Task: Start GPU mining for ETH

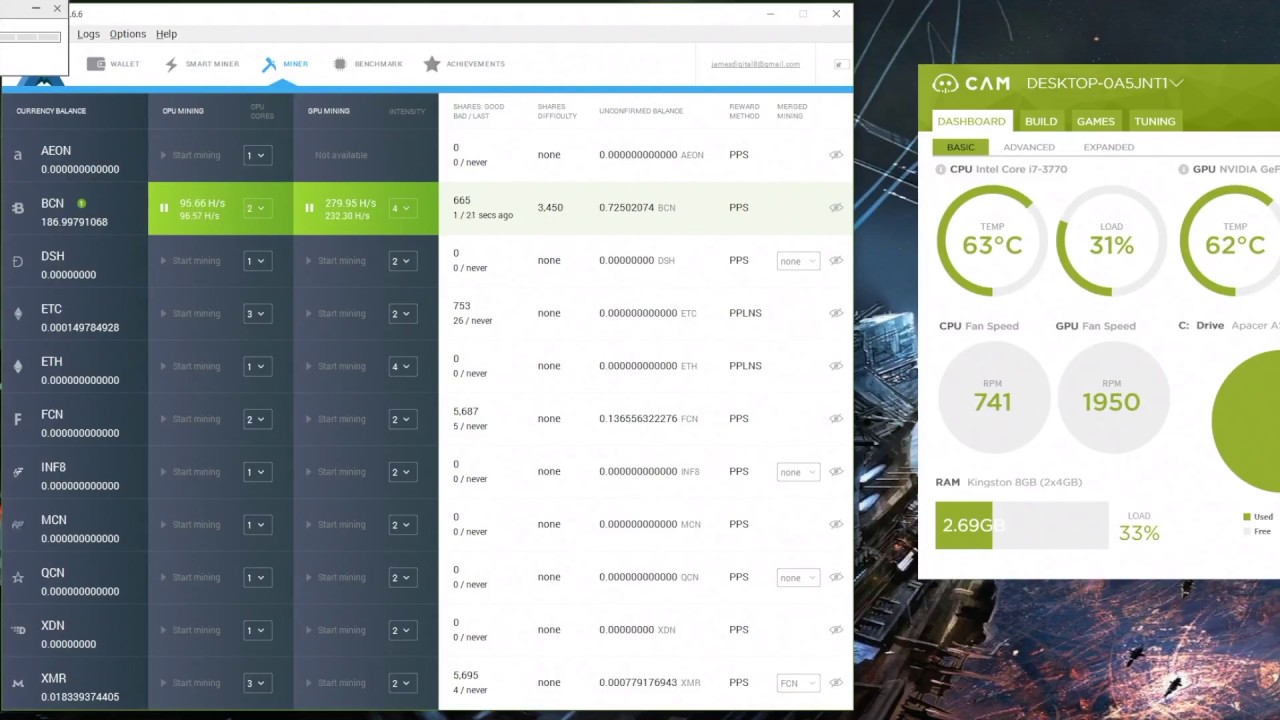Action: click(335, 367)
